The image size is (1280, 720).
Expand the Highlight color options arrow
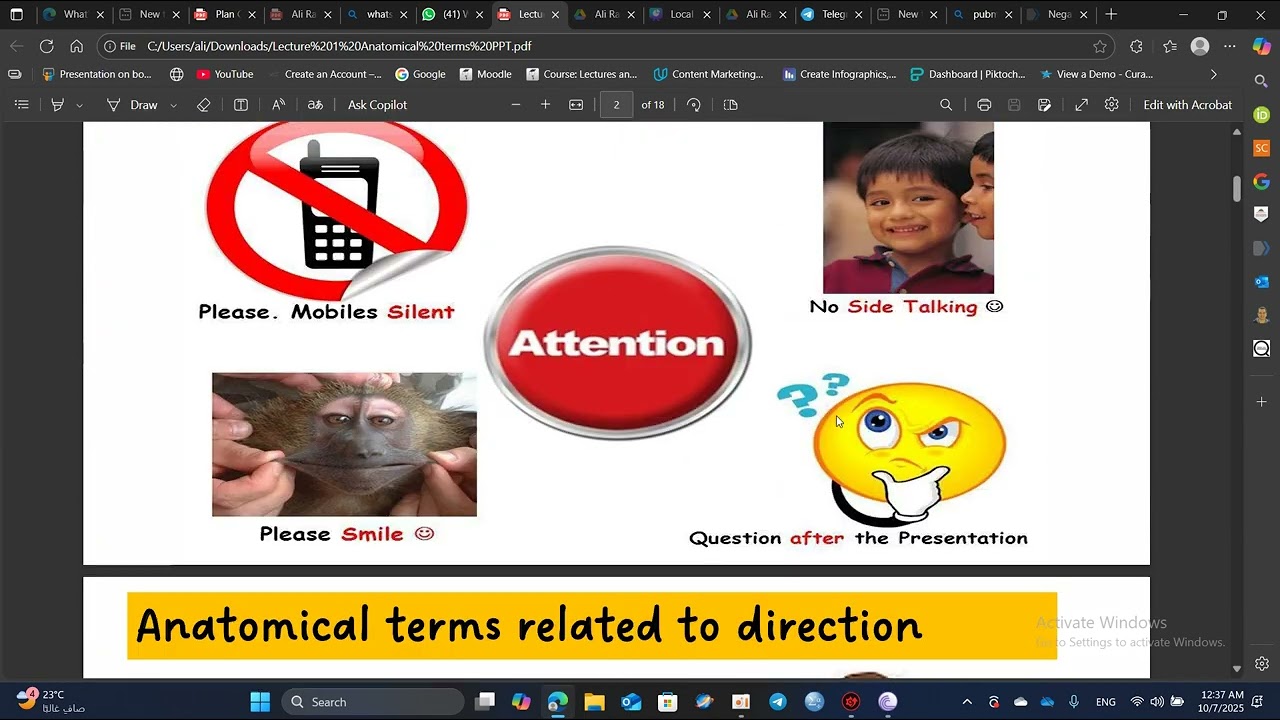pyautogui.click(x=79, y=105)
